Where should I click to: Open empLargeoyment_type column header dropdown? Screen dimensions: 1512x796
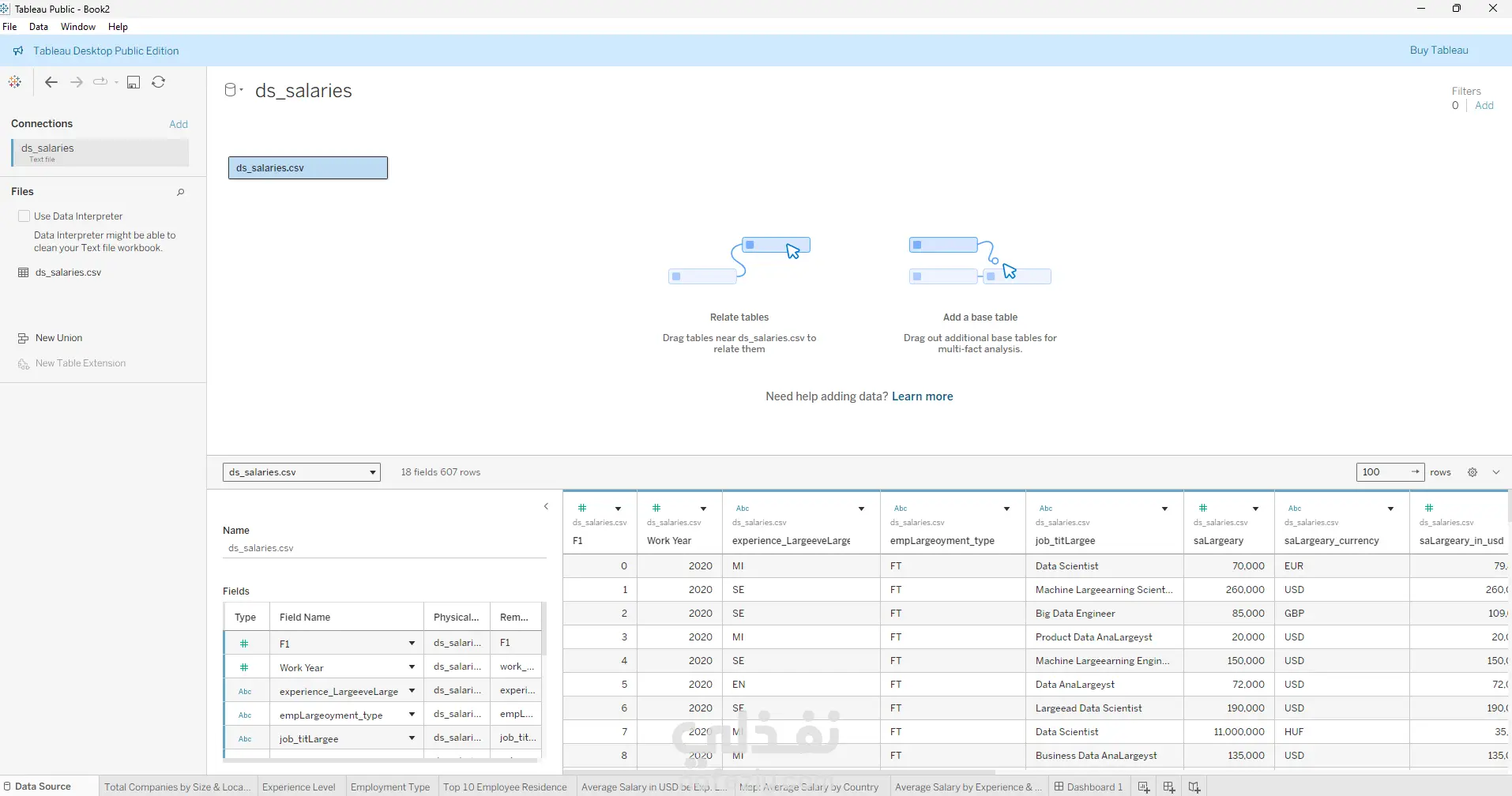[1007, 509]
